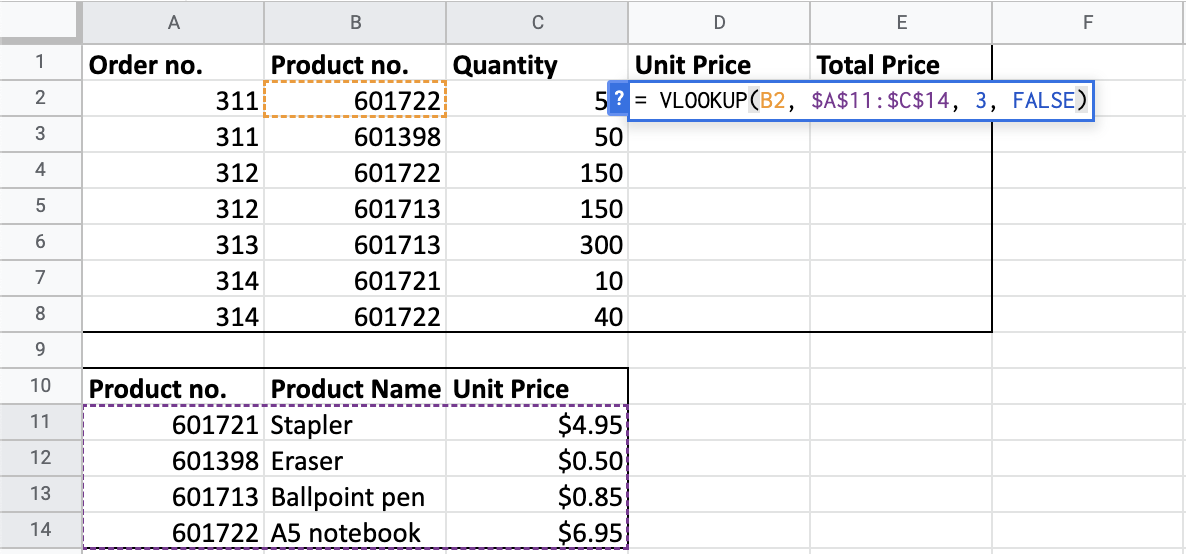
Task: Select row 3 header
Action: (40, 134)
